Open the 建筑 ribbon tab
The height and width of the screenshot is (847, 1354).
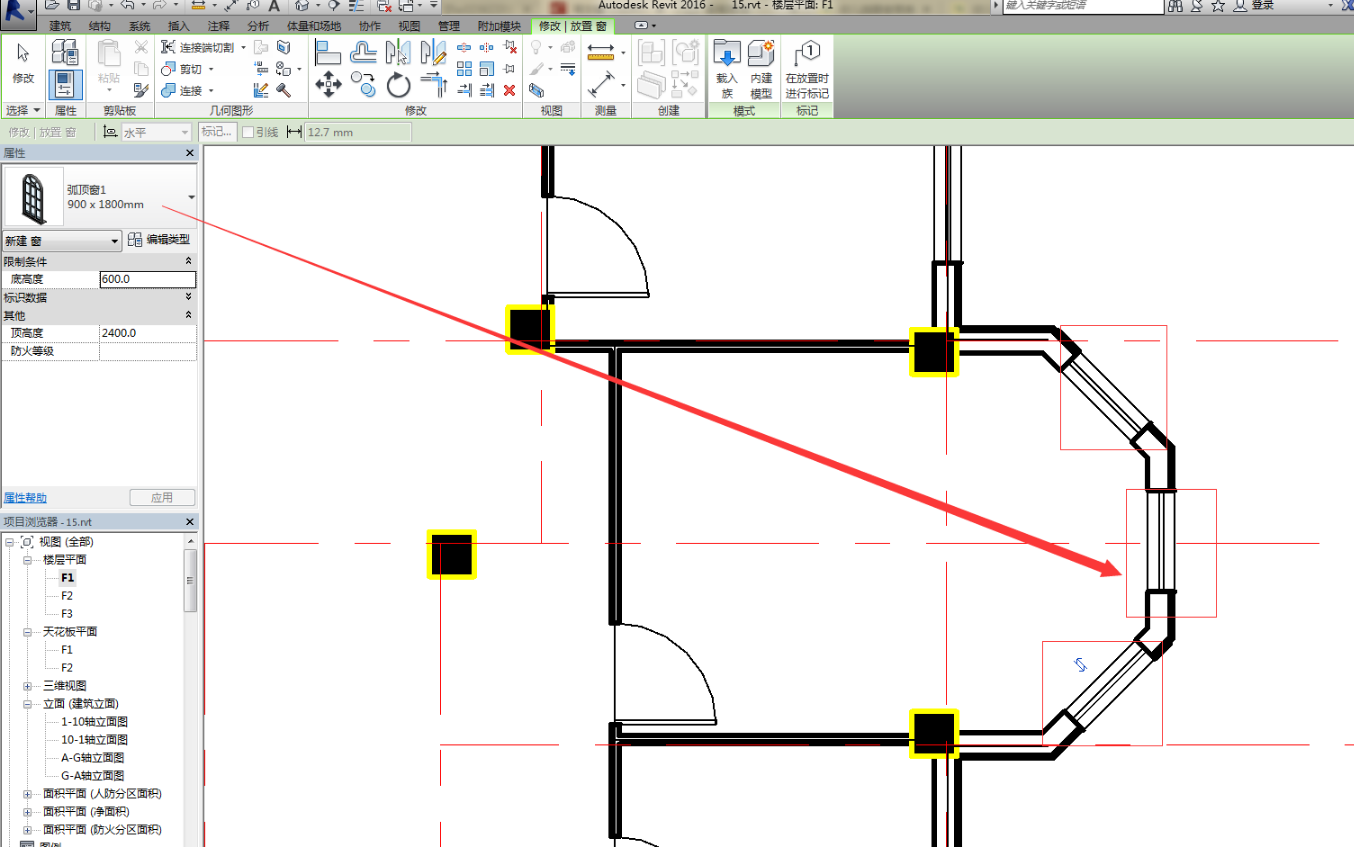point(60,26)
